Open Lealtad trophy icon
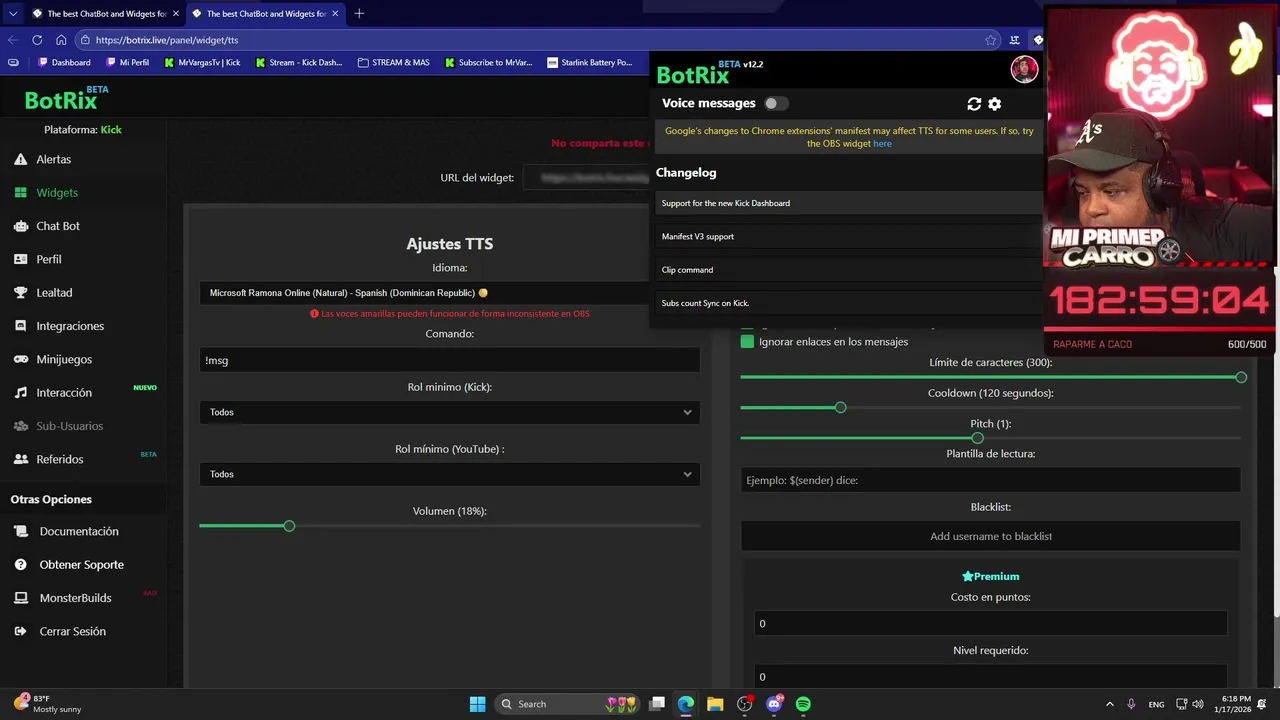 20,292
